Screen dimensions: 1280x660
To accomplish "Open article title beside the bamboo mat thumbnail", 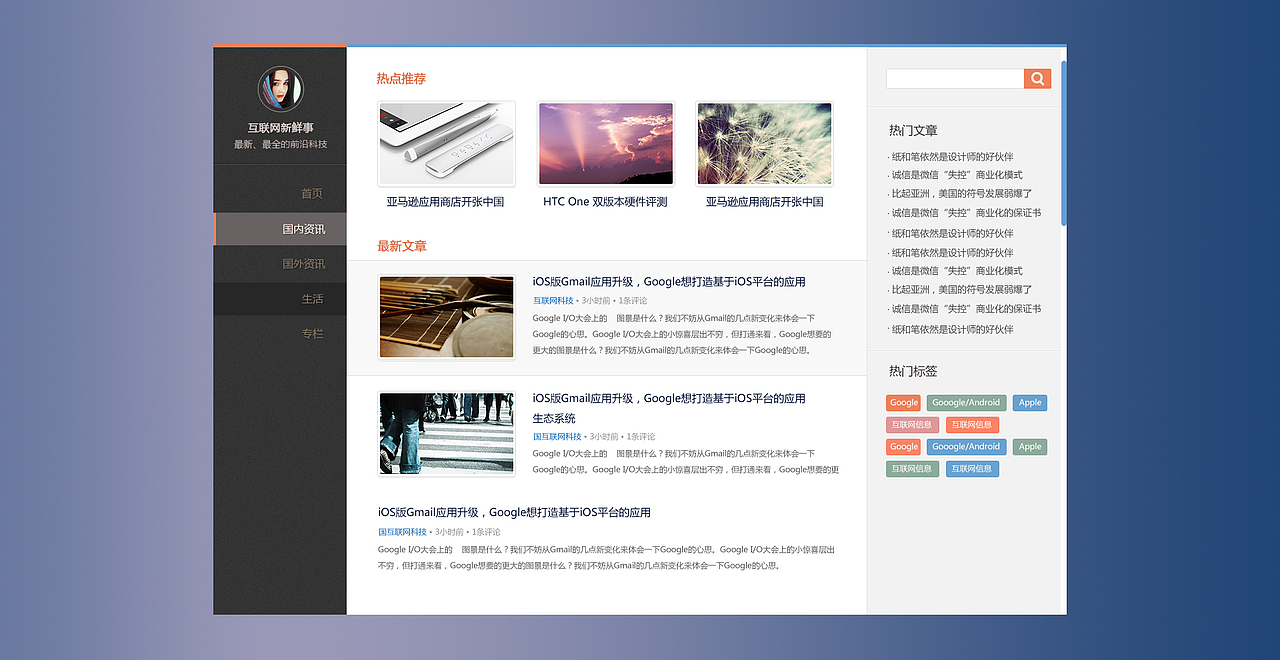I will (669, 282).
